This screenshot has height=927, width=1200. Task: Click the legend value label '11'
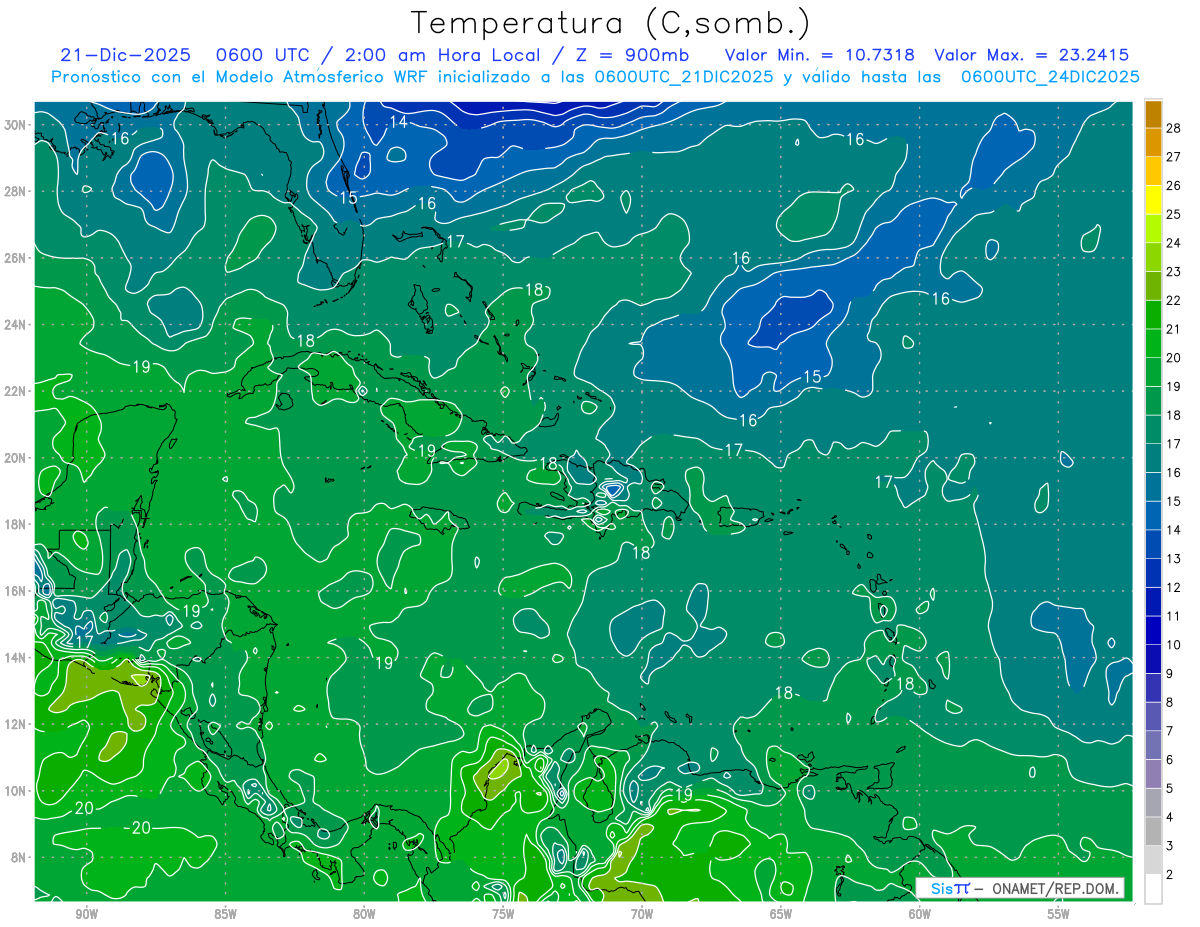(x=1174, y=616)
